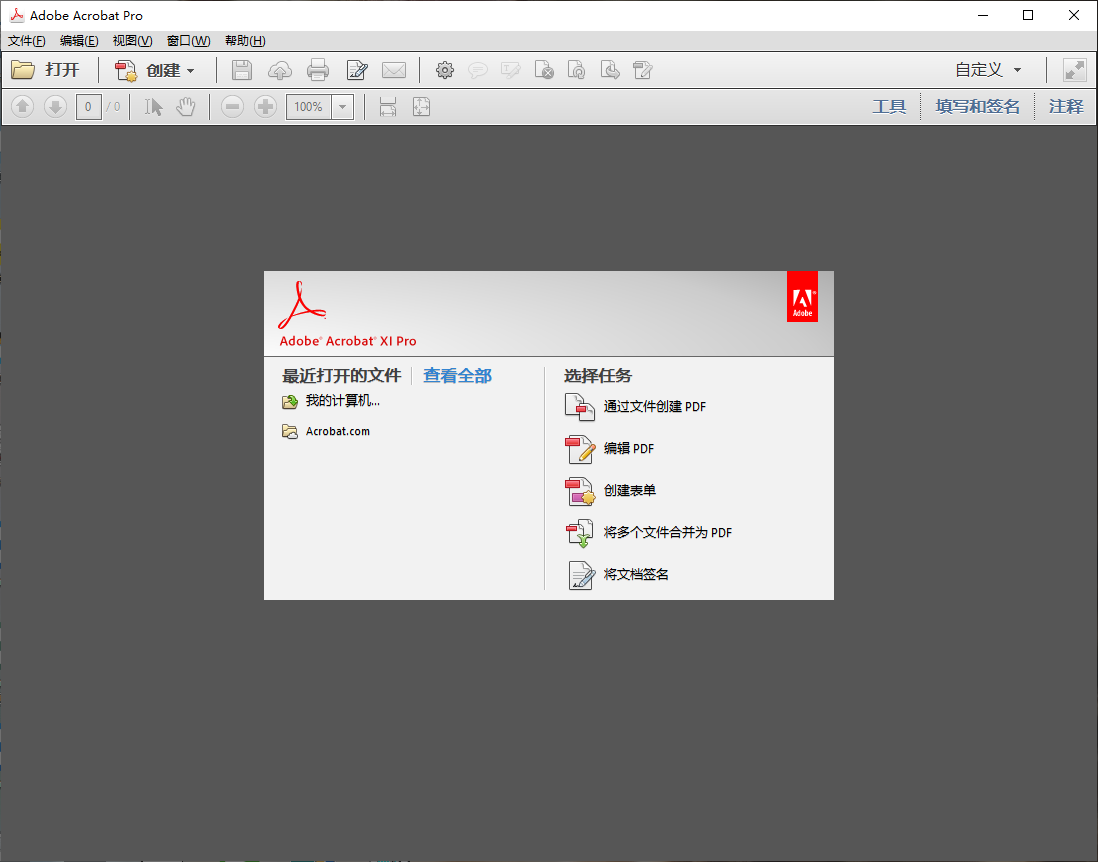Click the sticky note comment bubble icon

pos(478,70)
